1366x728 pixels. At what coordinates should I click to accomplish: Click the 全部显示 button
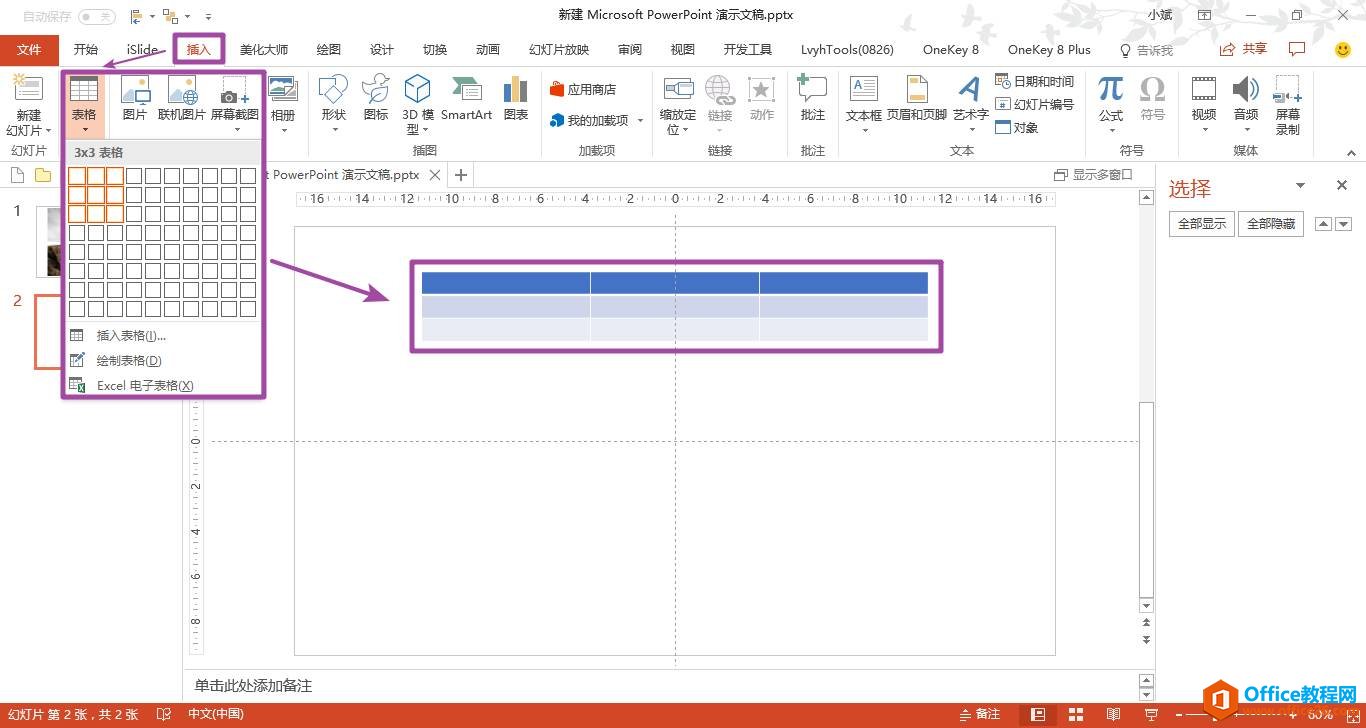pos(1201,224)
